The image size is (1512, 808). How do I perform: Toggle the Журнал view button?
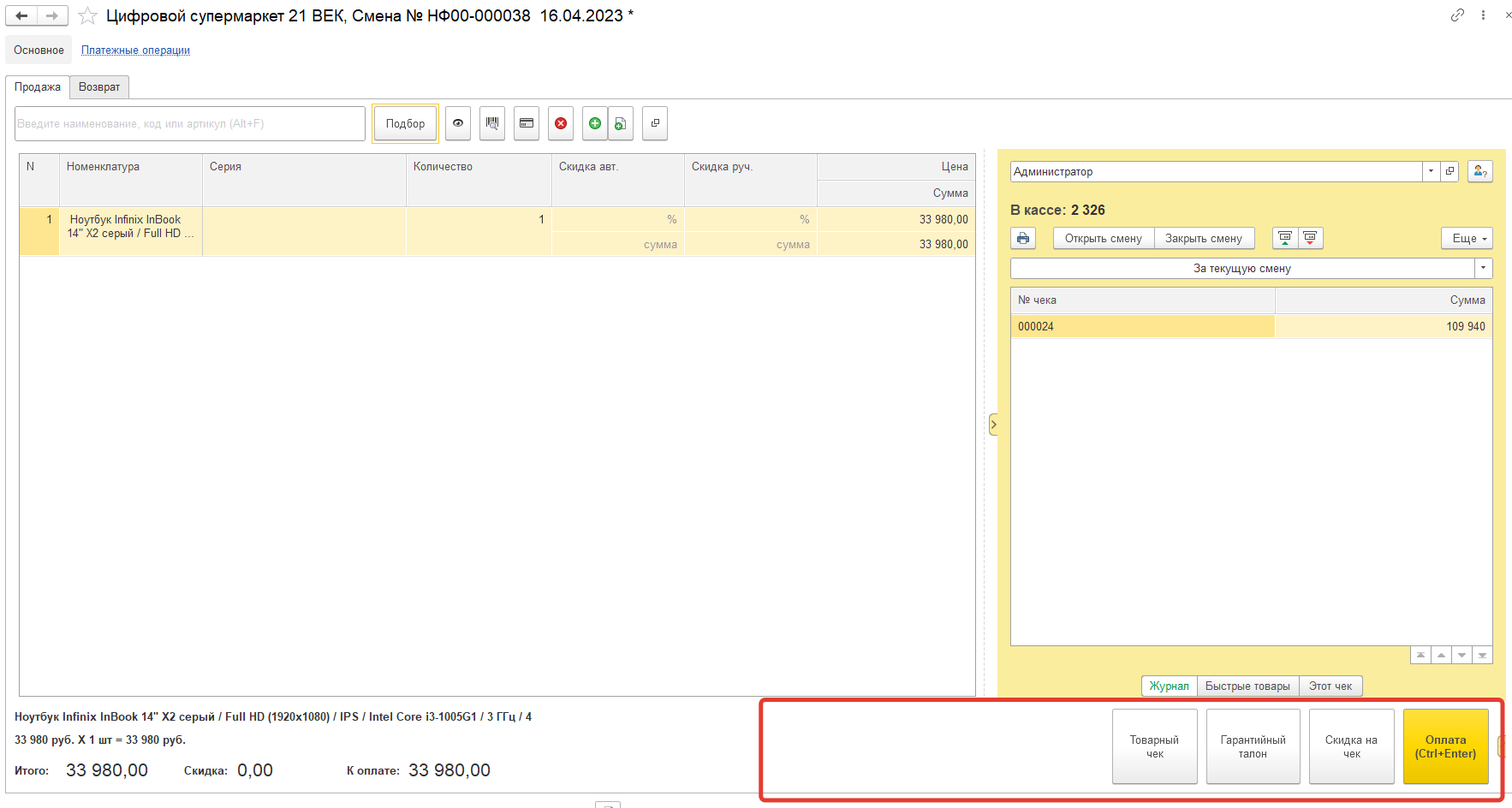(x=1169, y=686)
